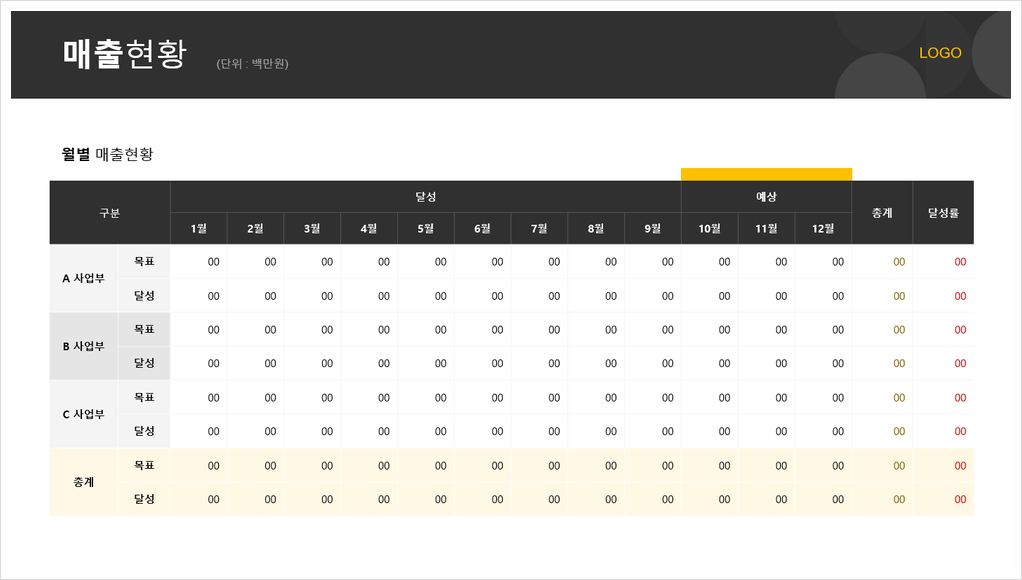Select C 사업부 목표 value for 10월
Image resolution: width=1022 pixels, height=580 pixels.
tap(724, 398)
